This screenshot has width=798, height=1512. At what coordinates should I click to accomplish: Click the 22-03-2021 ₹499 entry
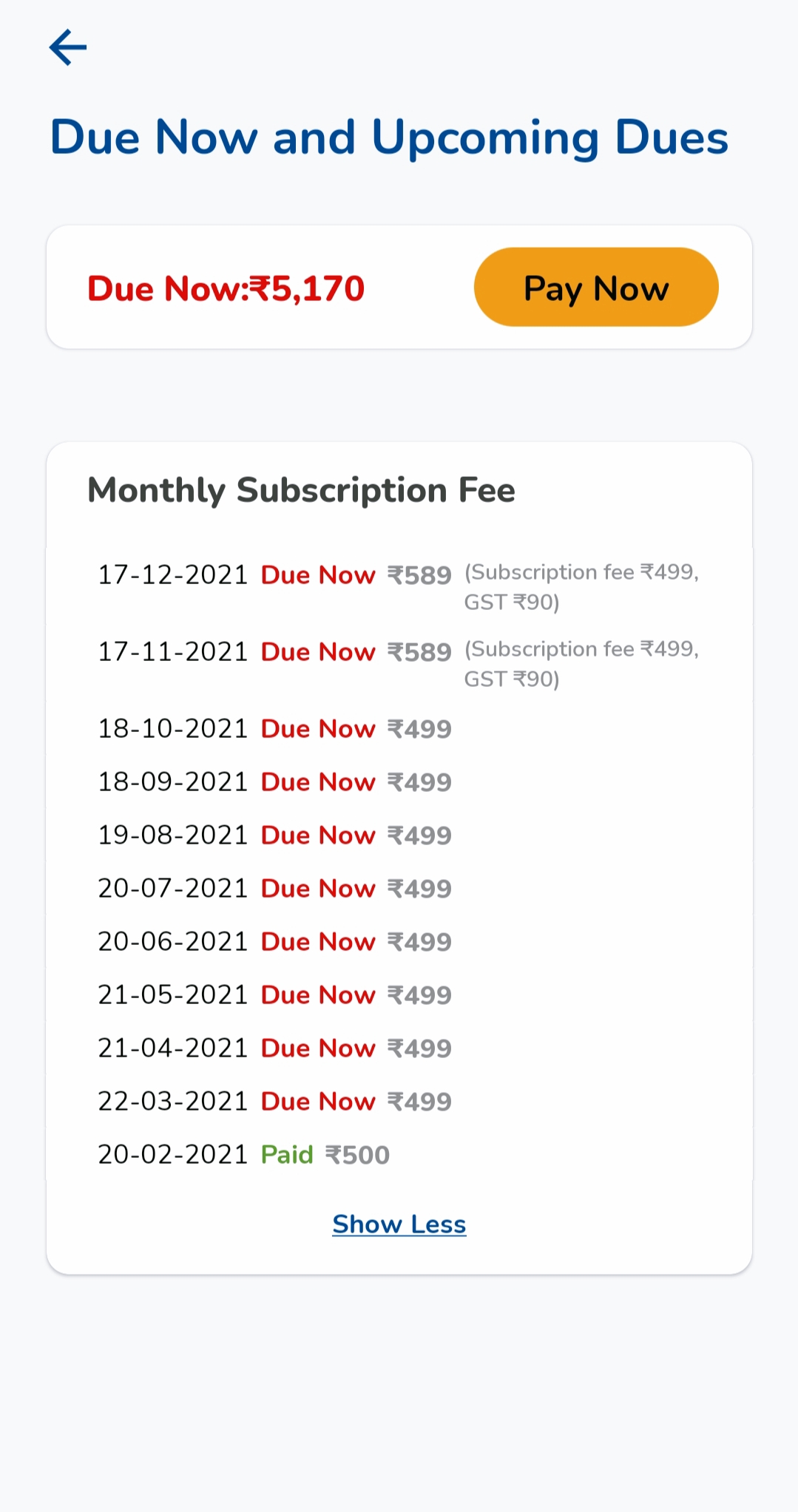click(274, 1102)
